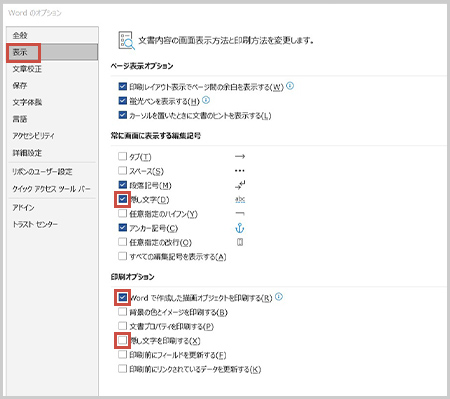Toggle 蛍光ペンを表示する checkbox
Viewport: 450px width, 399px height.
click(123, 101)
